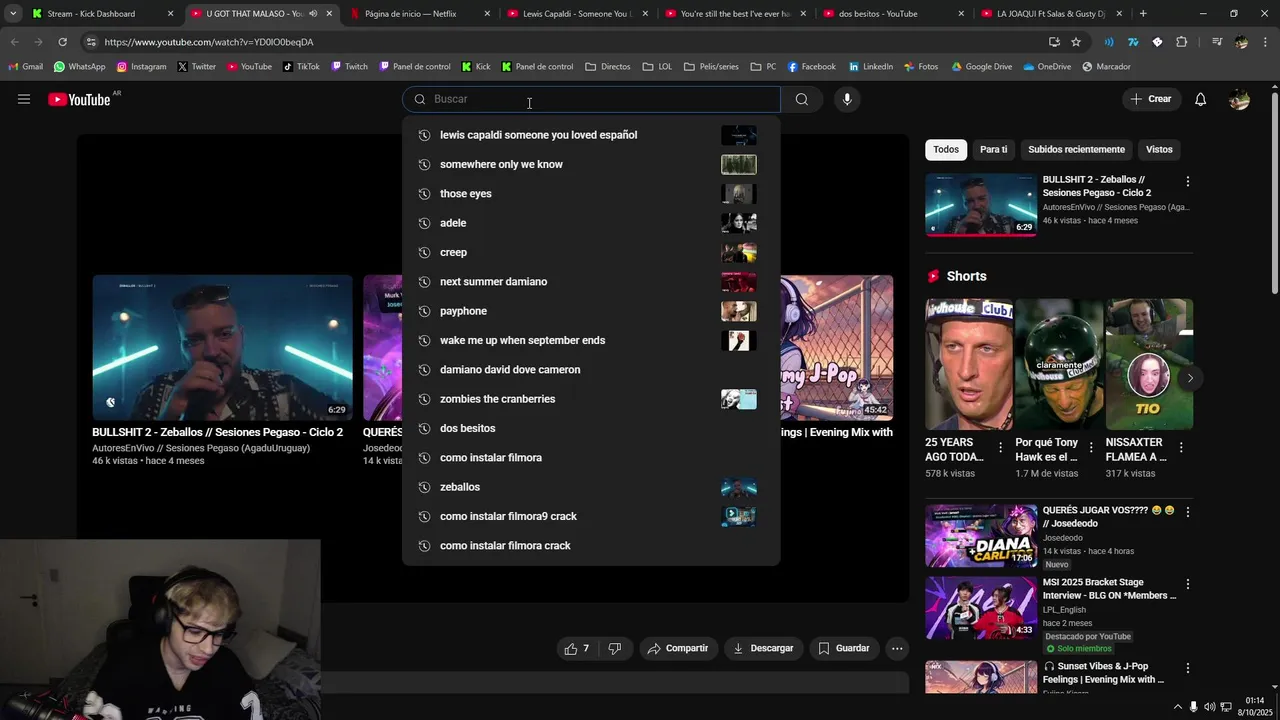Open options for MSI 2025 Bracket Stage video
The image size is (1280, 720).
[1188, 584]
